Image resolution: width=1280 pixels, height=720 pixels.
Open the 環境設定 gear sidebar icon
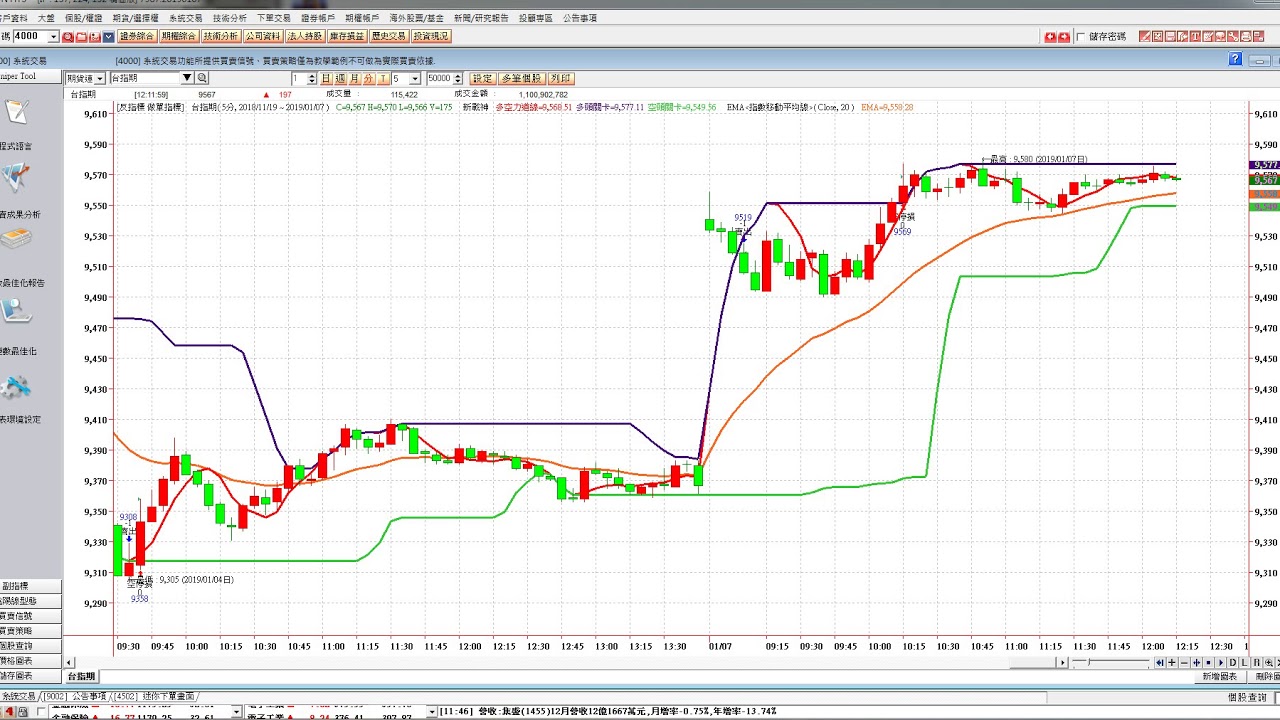click(16, 388)
